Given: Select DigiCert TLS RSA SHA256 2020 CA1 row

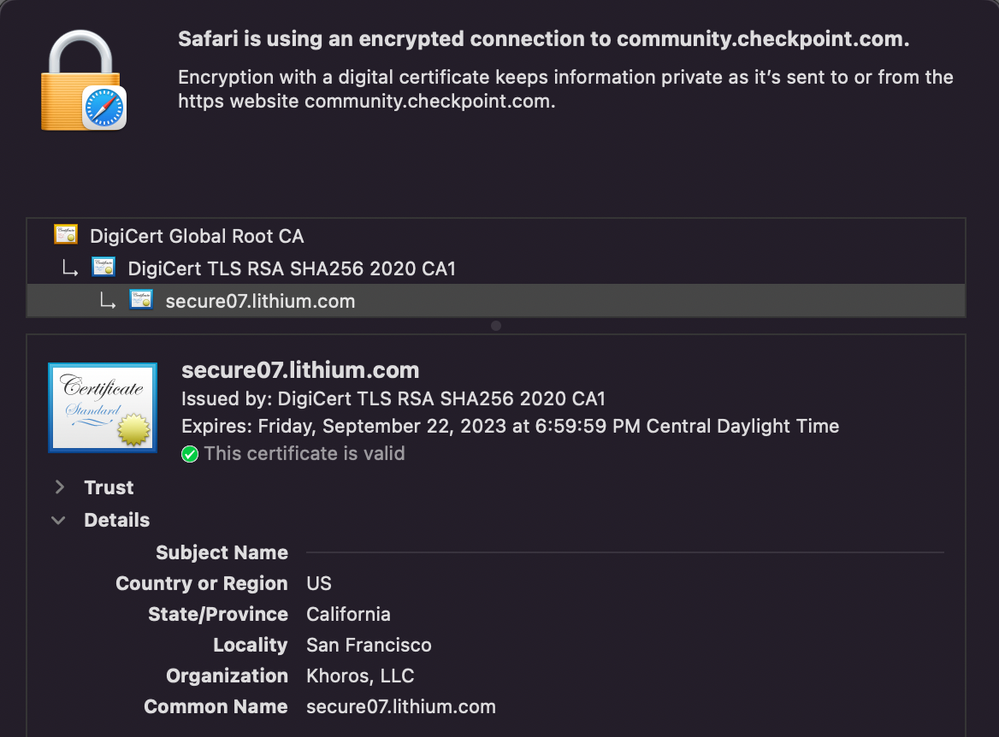Looking at the screenshot, I should tap(496, 268).
